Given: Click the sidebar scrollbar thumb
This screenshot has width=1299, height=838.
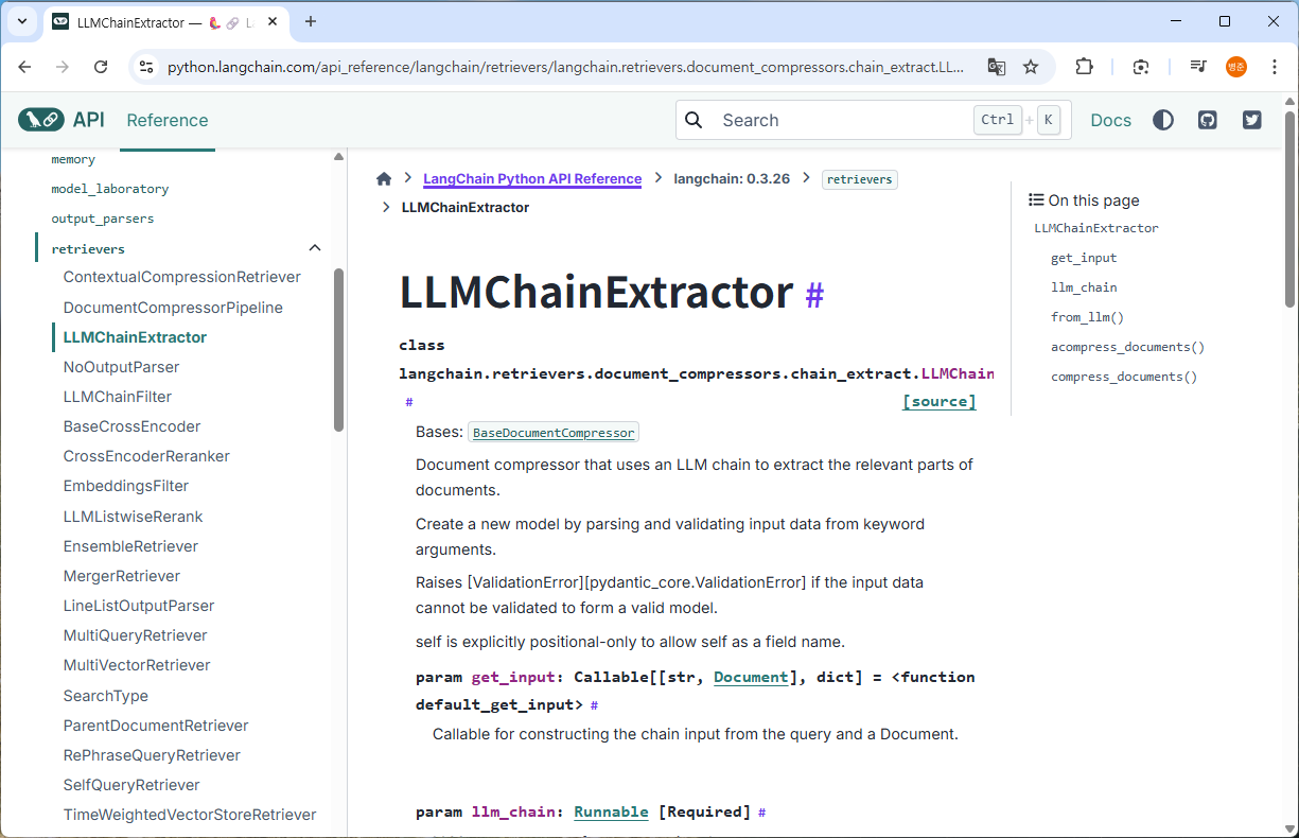Looking at the screenshot, I should pos(339,350).
